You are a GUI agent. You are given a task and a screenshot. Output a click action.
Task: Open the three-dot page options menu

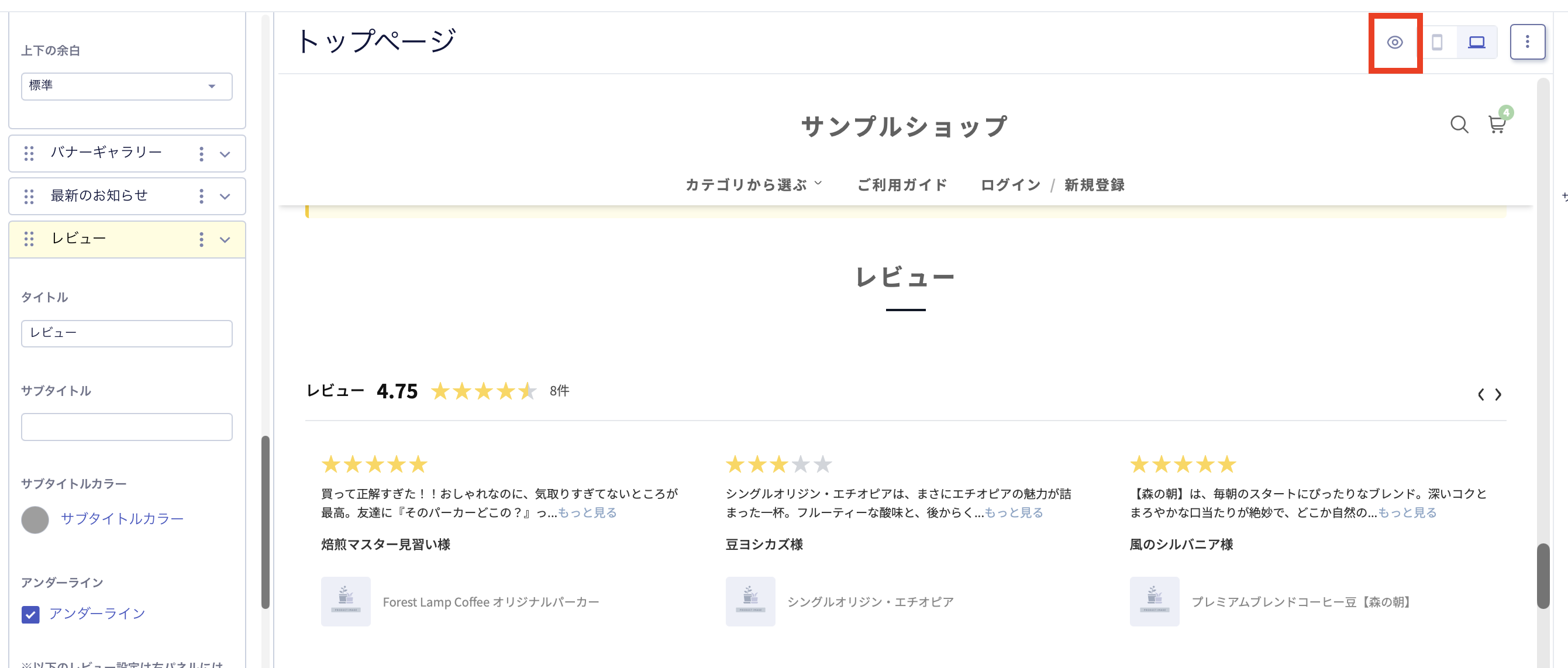click(x=1526, y=42)
